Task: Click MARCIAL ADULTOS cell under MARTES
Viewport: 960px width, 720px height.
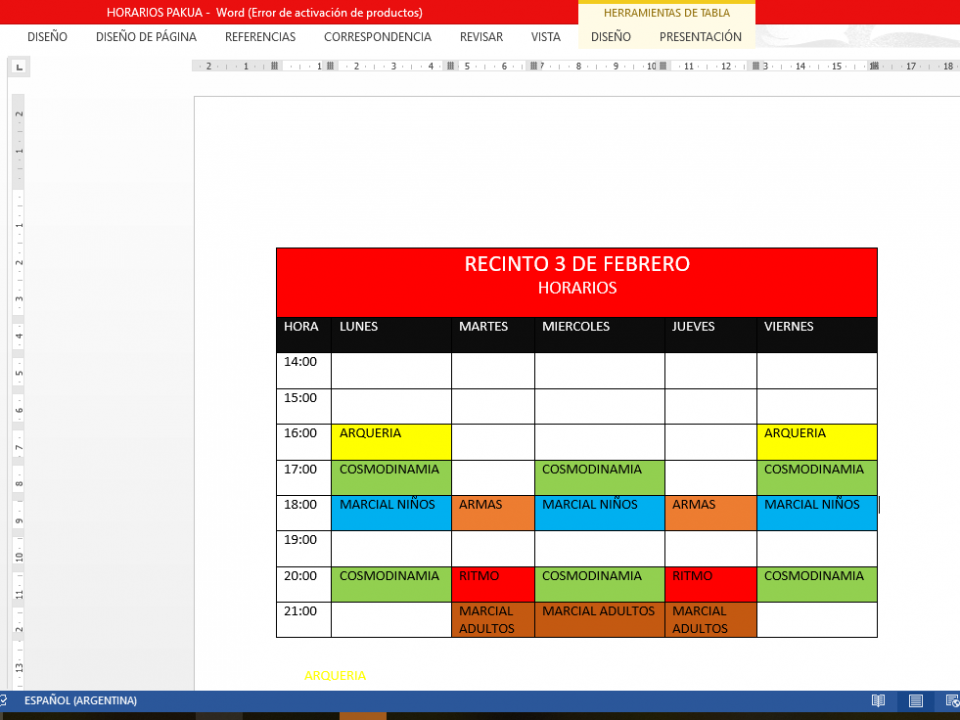Action: [x=493, y=620]
